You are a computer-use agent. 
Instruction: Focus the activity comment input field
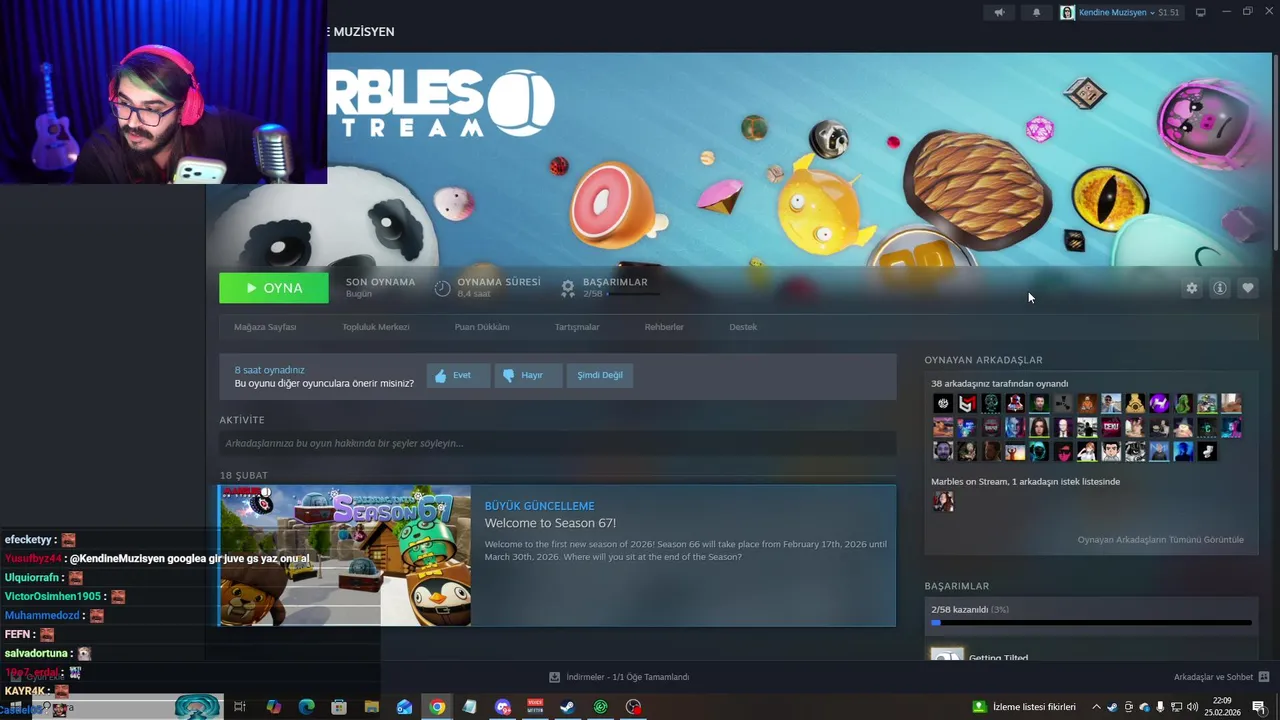pos(558,443)
